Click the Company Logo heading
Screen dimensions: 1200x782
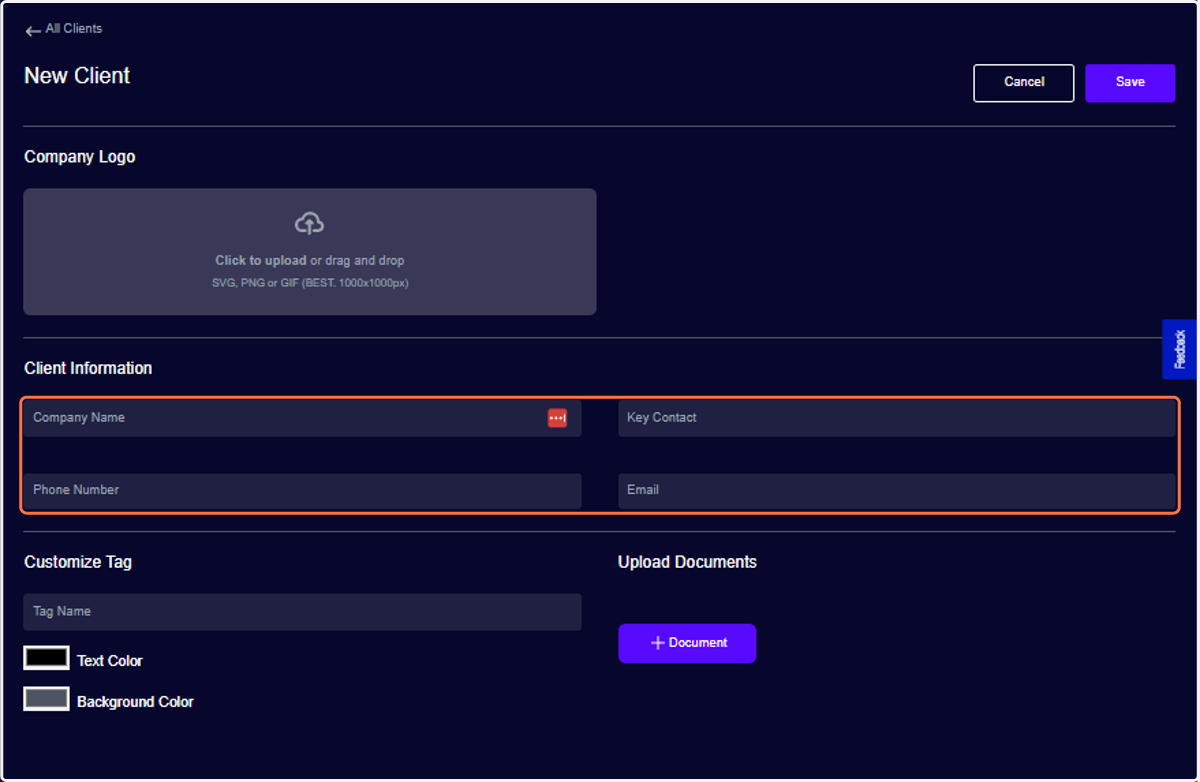coord(80,157)
